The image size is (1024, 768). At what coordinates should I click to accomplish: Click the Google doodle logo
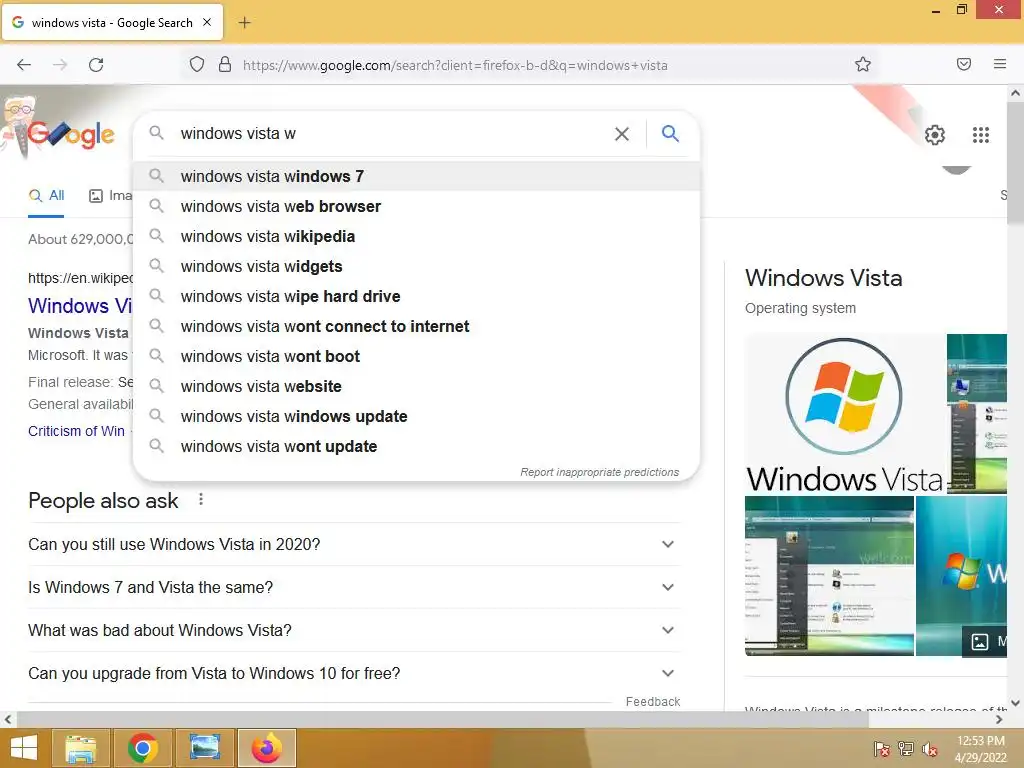(59, 129)
